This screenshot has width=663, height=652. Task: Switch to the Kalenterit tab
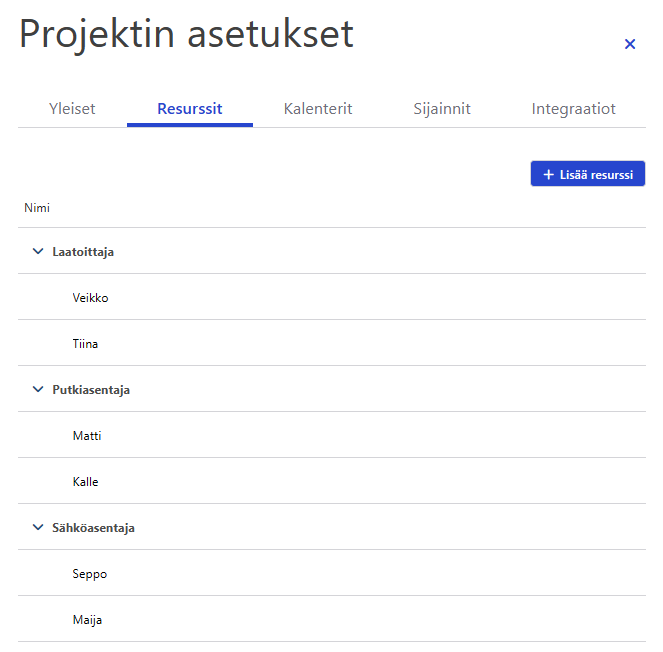(318, 109)
